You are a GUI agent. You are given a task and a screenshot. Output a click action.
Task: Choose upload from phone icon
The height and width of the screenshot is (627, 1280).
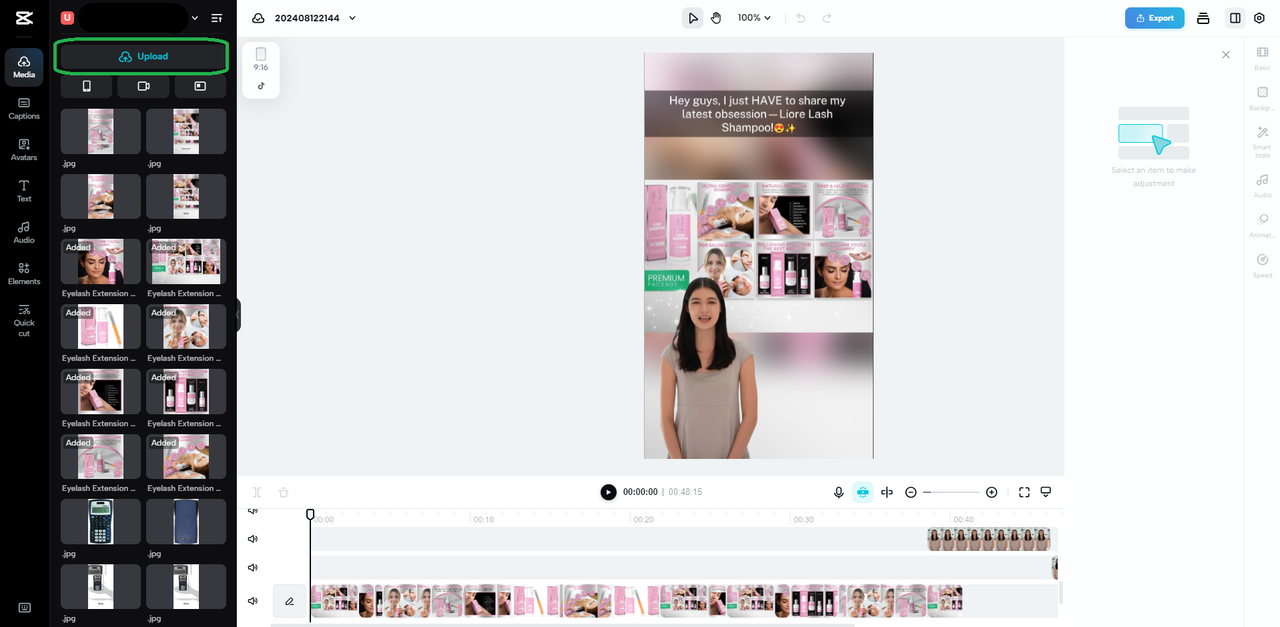86,86
